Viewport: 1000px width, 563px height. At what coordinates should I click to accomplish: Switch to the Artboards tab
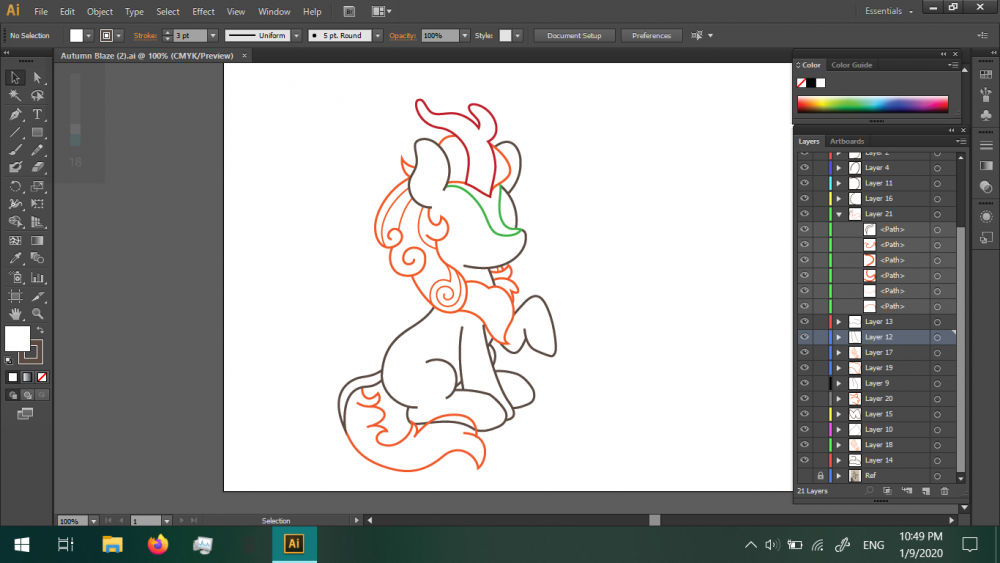coord(847,142)
